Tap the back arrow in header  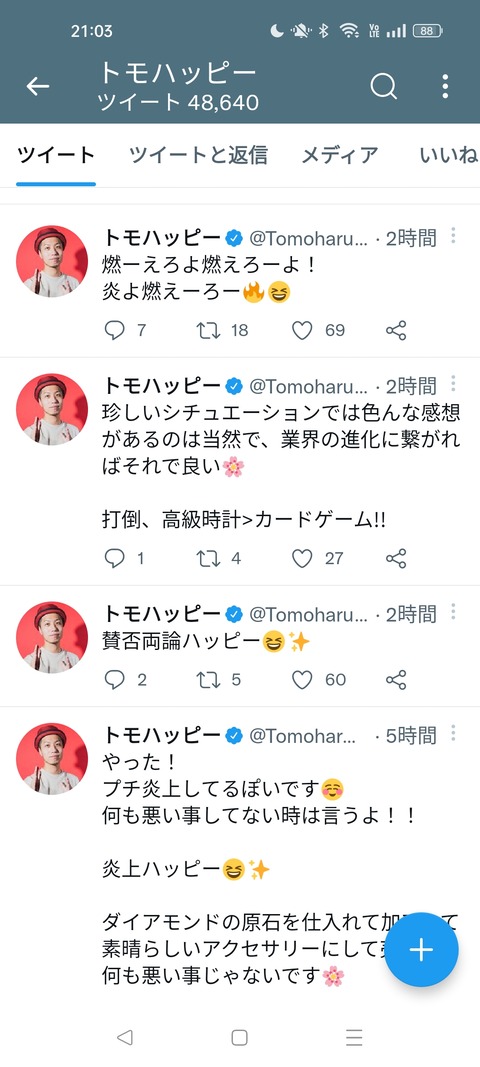(x=37, y=86)
